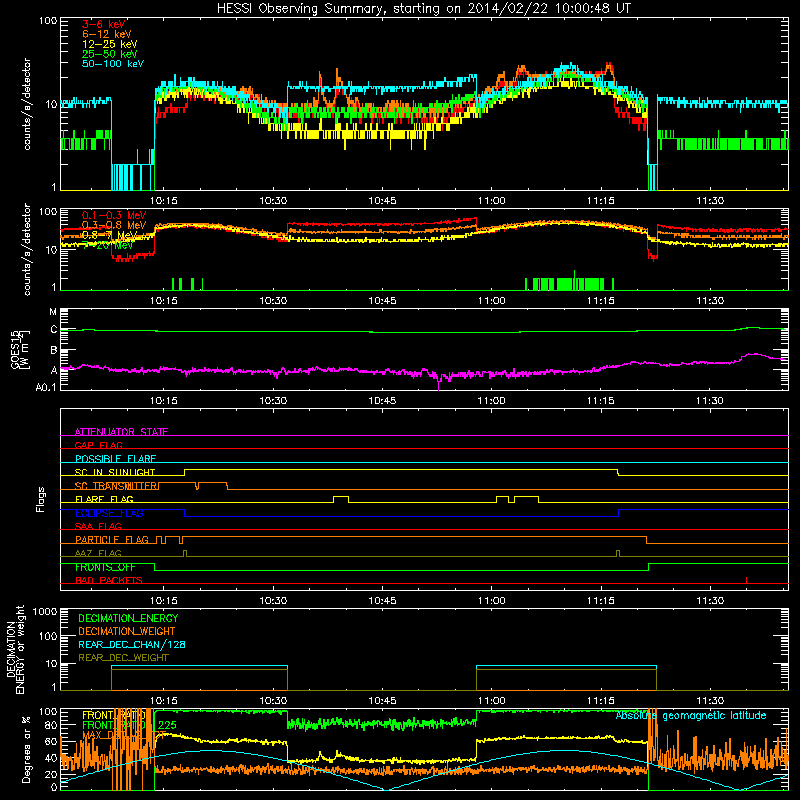Click the 11:00 tick under the top plot
The height and width of the screenshot is (800, 800).
point(491,200)
